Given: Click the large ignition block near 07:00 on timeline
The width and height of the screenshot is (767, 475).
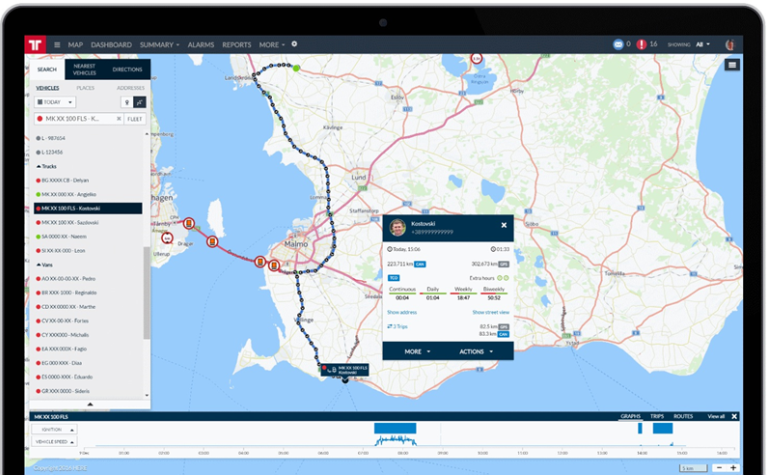Looking at the screenshot, I should 395,428.
